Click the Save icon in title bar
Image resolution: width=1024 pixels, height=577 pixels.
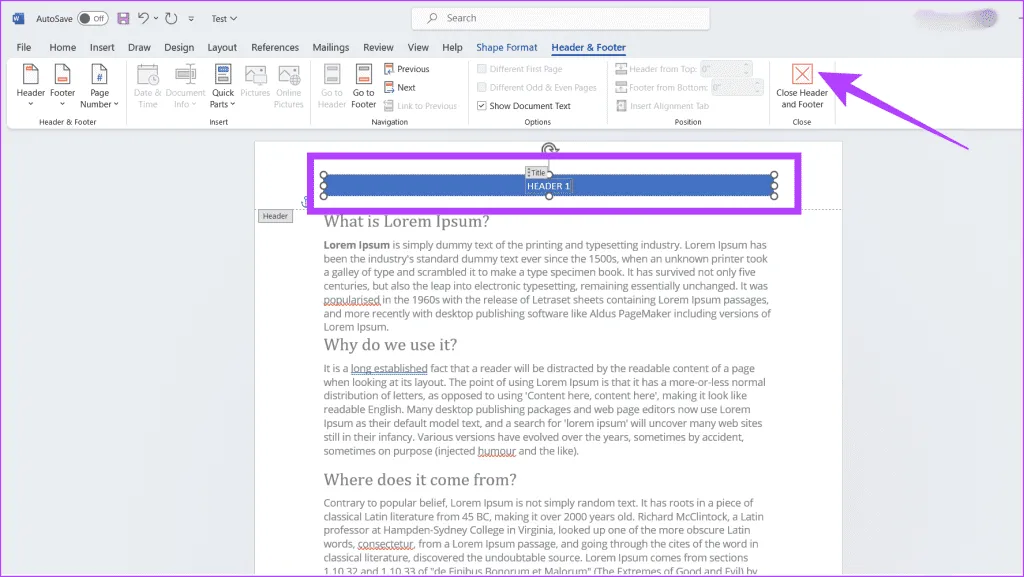point(123,18)
